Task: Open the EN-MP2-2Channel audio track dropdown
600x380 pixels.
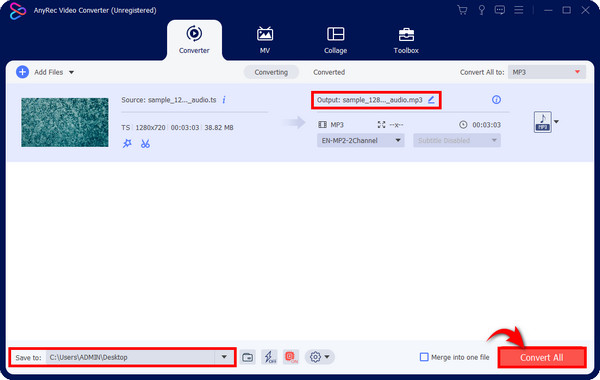Action: 360,140
